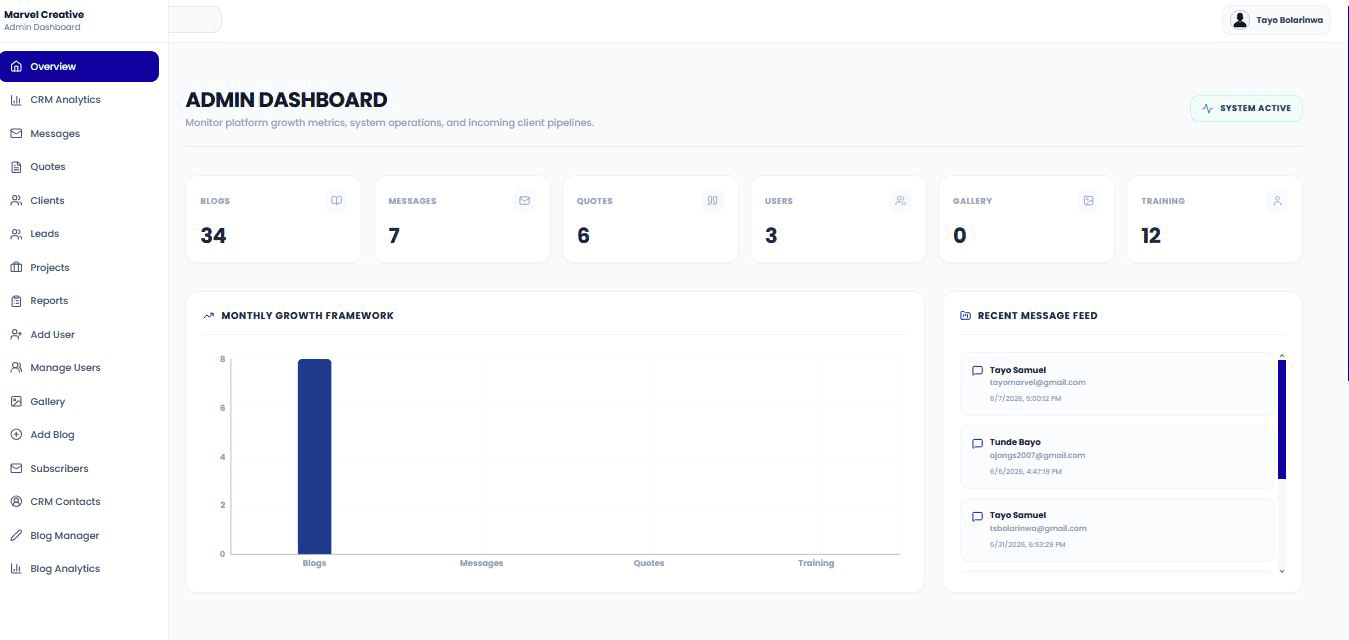Click the Blog Manager pencil icon
Viewport: 1349px width, 640px height.
[x=16, y=536]
